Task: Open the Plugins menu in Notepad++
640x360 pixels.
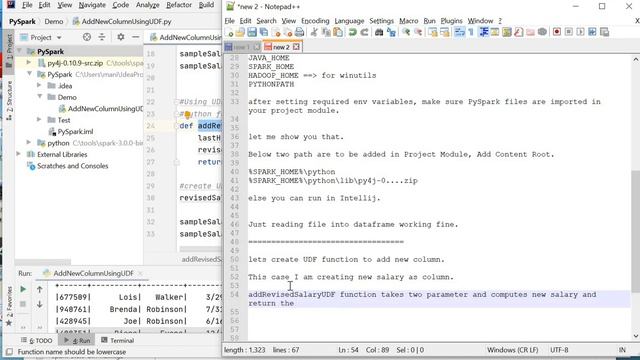Action: [x=451, y=21]
